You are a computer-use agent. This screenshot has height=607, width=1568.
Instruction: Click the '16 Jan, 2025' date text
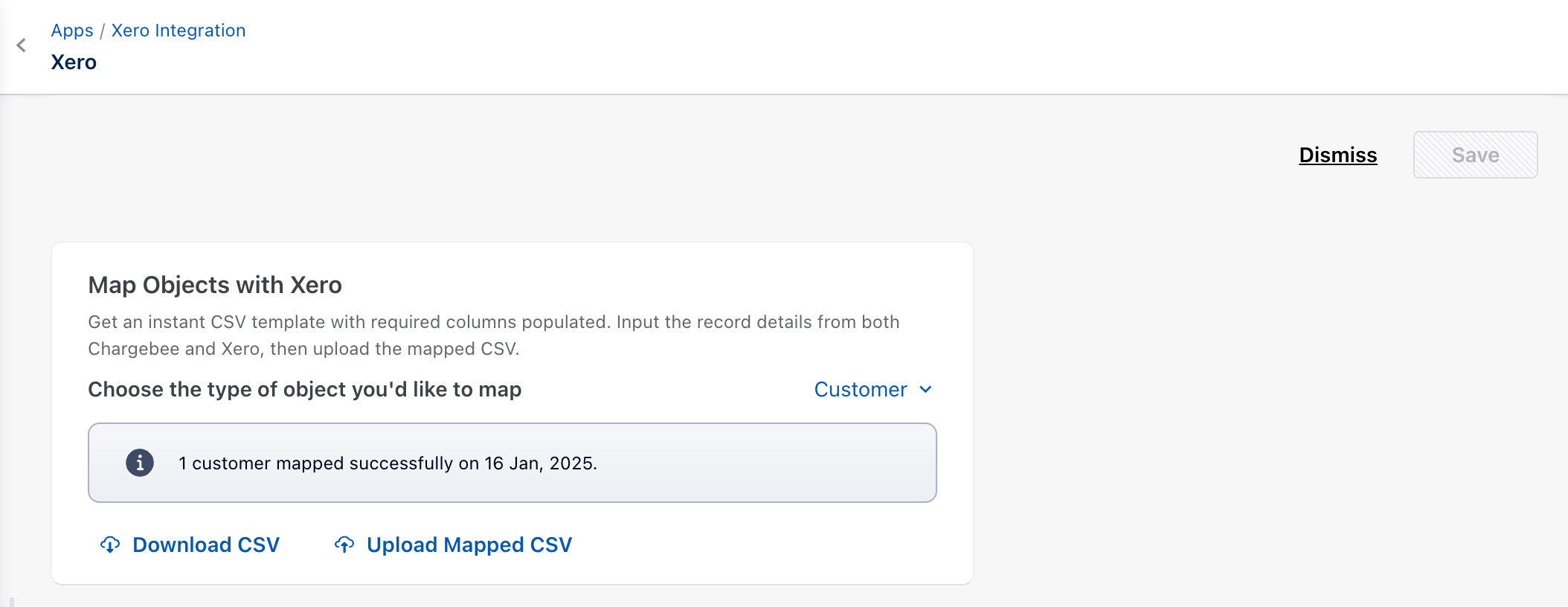coord(540,463)
